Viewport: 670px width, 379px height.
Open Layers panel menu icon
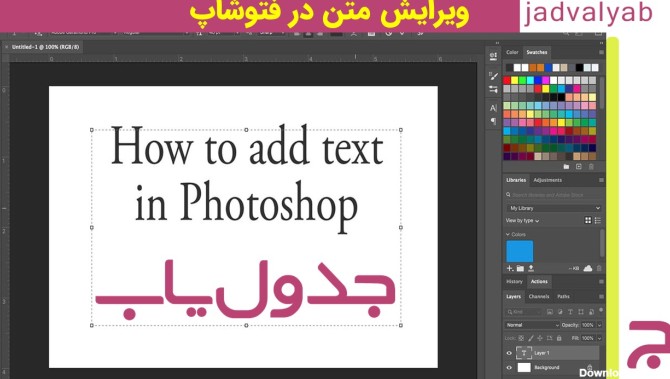601,297
